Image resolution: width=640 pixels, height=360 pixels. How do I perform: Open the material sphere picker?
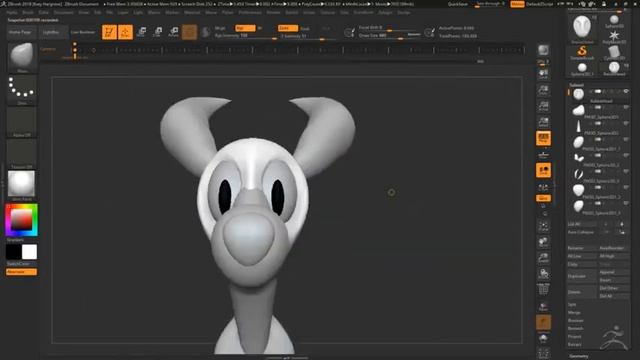pos(22,186)
